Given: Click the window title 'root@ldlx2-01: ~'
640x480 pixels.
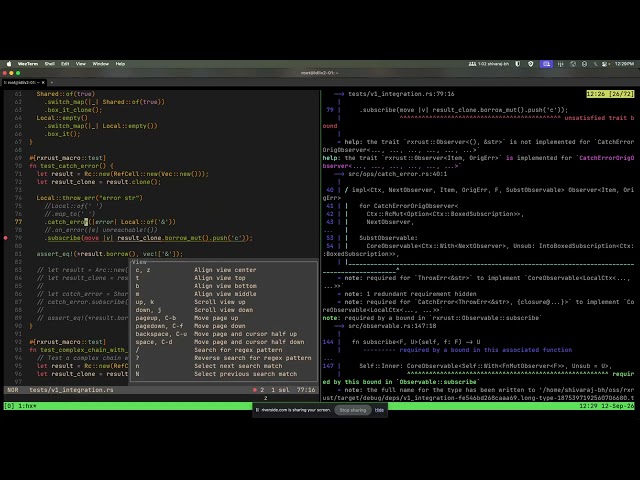Looking at the screenshot, I should pos(320,73).
